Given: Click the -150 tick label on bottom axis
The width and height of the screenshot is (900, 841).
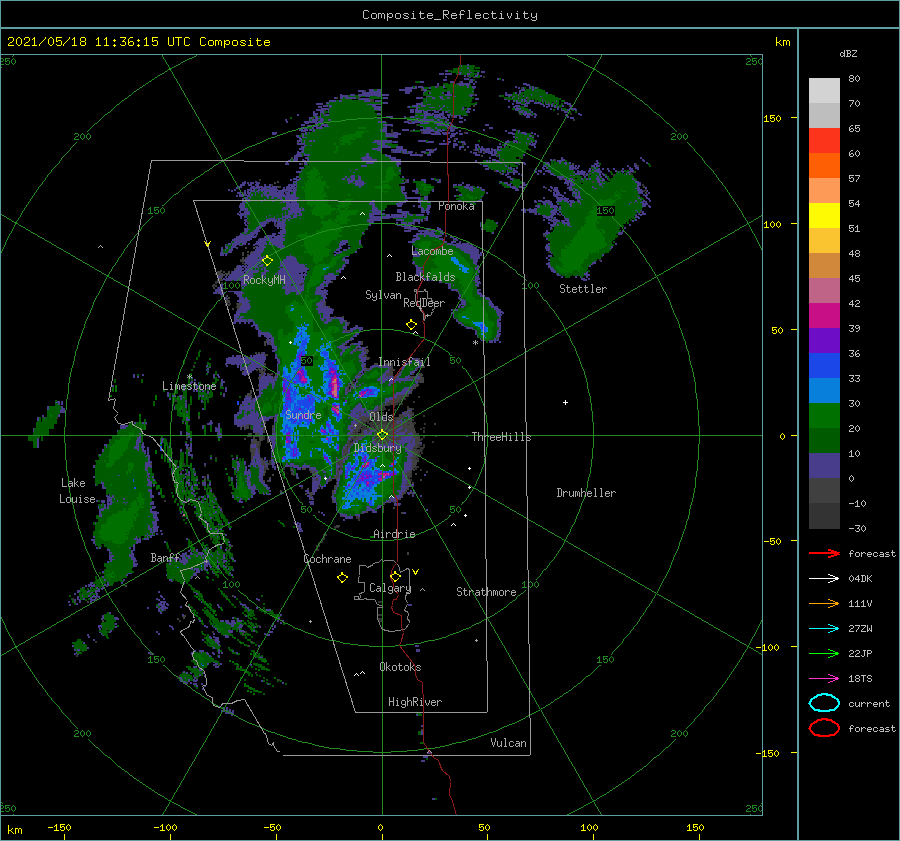Looking at the screenshot, I should pos(59,827).
